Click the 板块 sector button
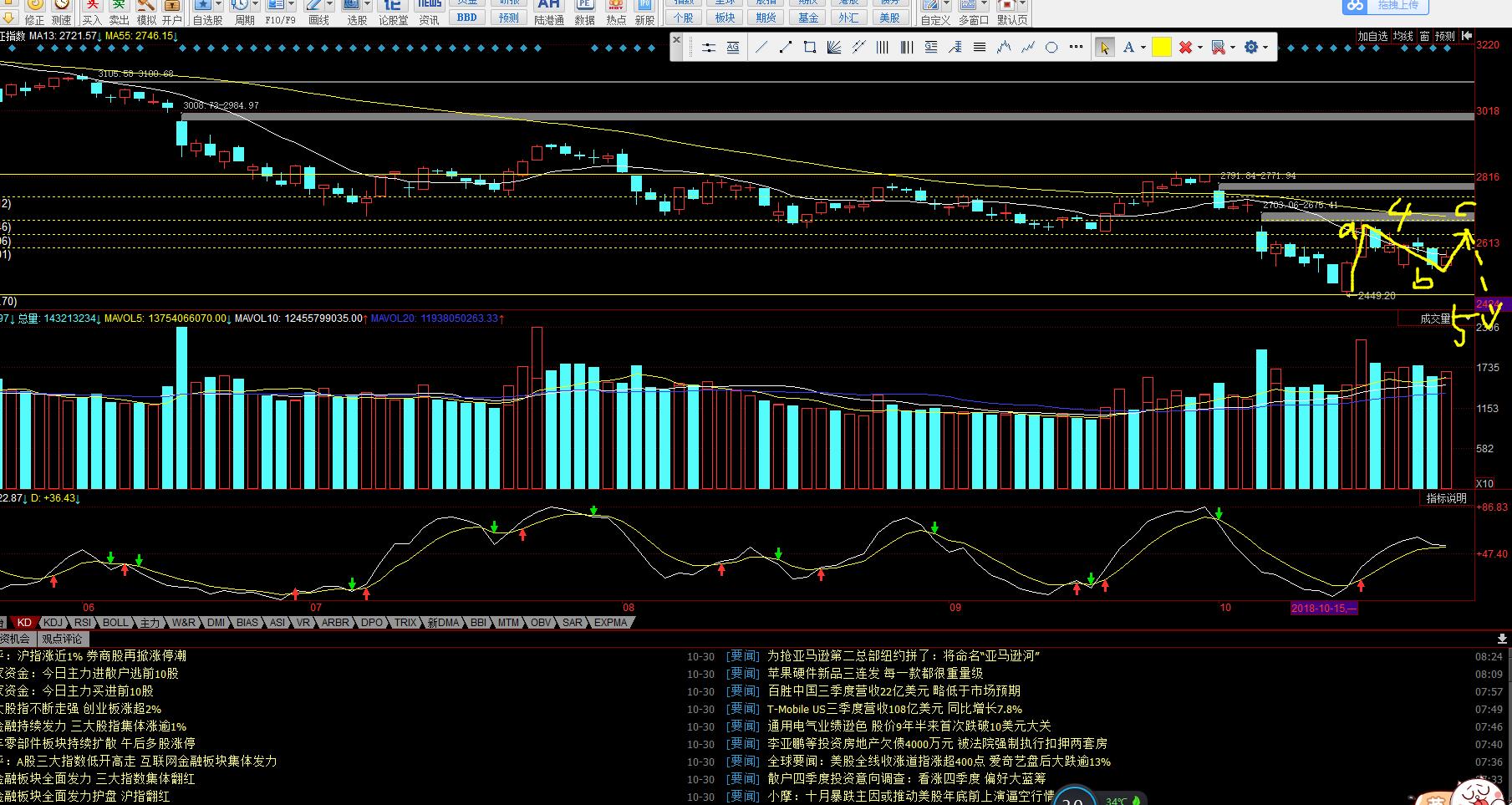Image resolution: width=1512 pixels, height=805 pixels. pyautogui.click(x=725, y=18)
